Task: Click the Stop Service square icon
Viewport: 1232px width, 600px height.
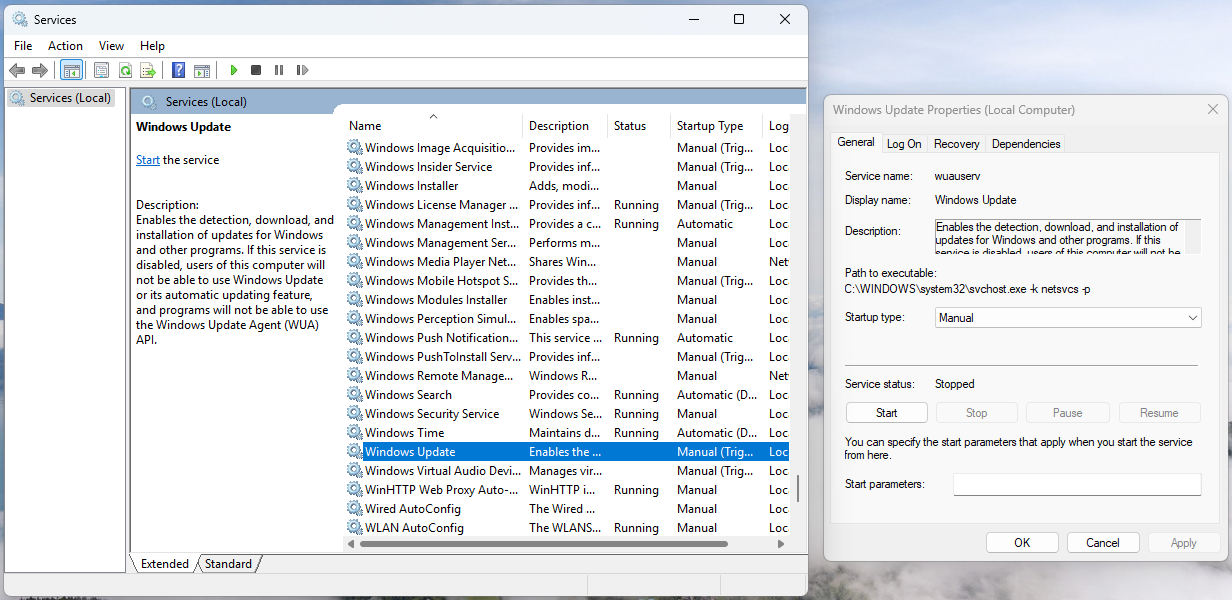Action: tap(256, 70)
